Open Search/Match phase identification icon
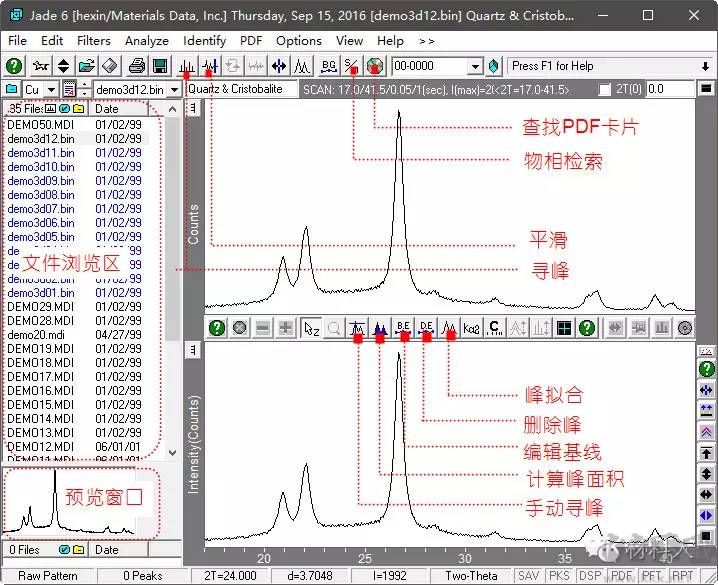The image size is (718, 585). point(352,66)
